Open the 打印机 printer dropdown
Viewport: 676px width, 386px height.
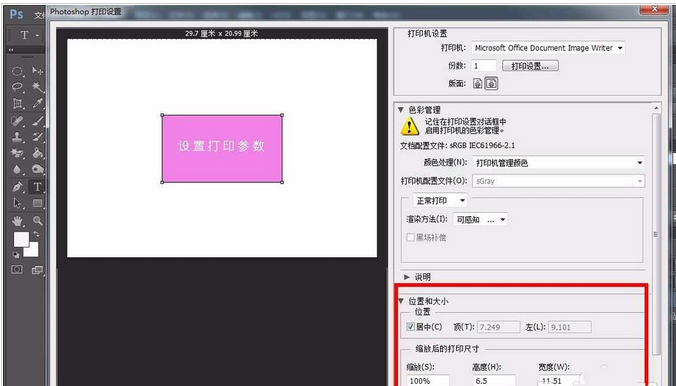pyautogui.click(x=548, y=48)
